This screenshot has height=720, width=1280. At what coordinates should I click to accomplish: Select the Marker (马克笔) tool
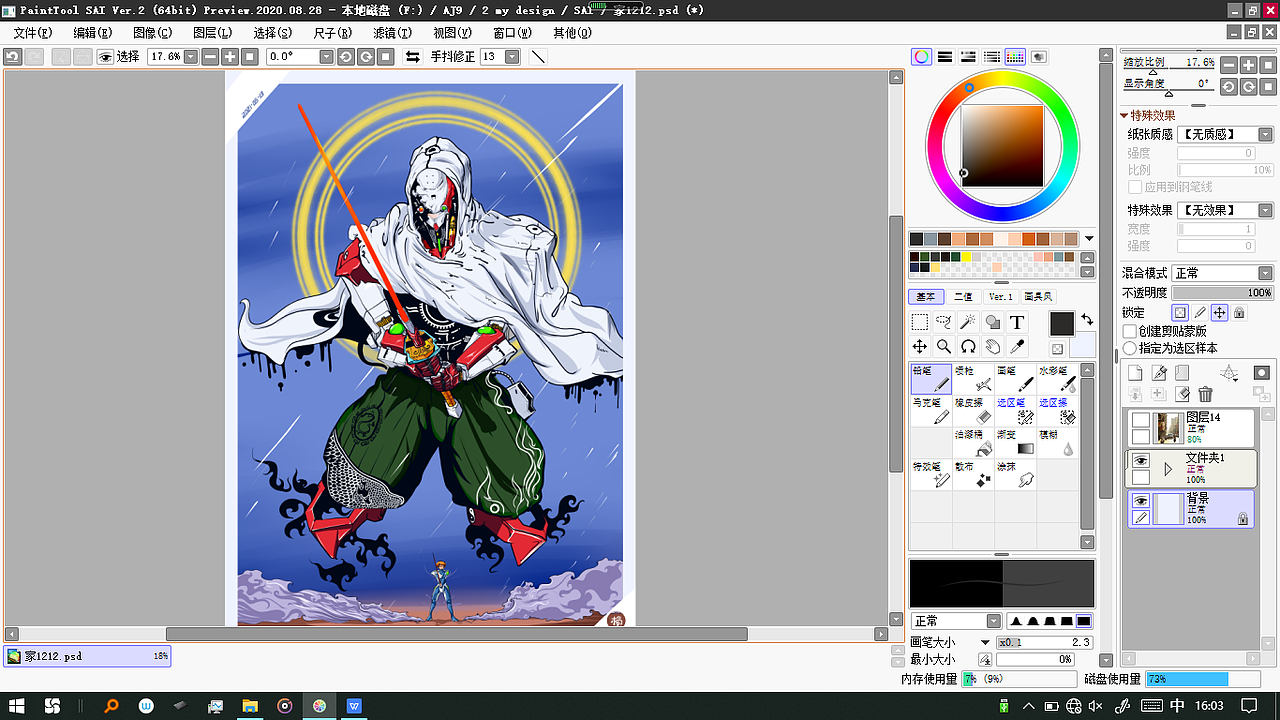(x=931, y=411)
